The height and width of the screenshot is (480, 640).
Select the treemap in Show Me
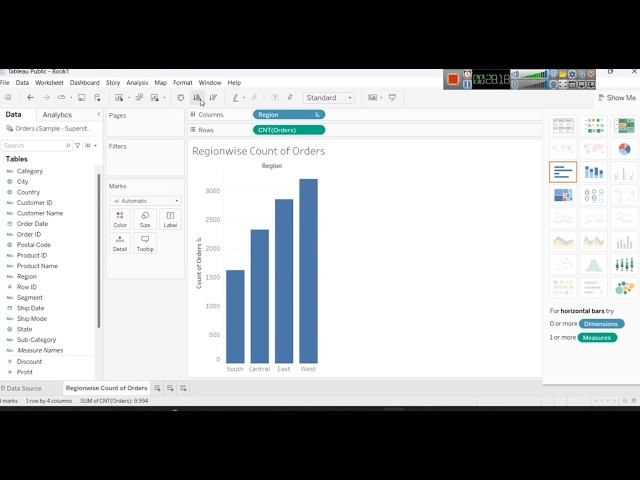pyautogui.click(x=563, y=195)
